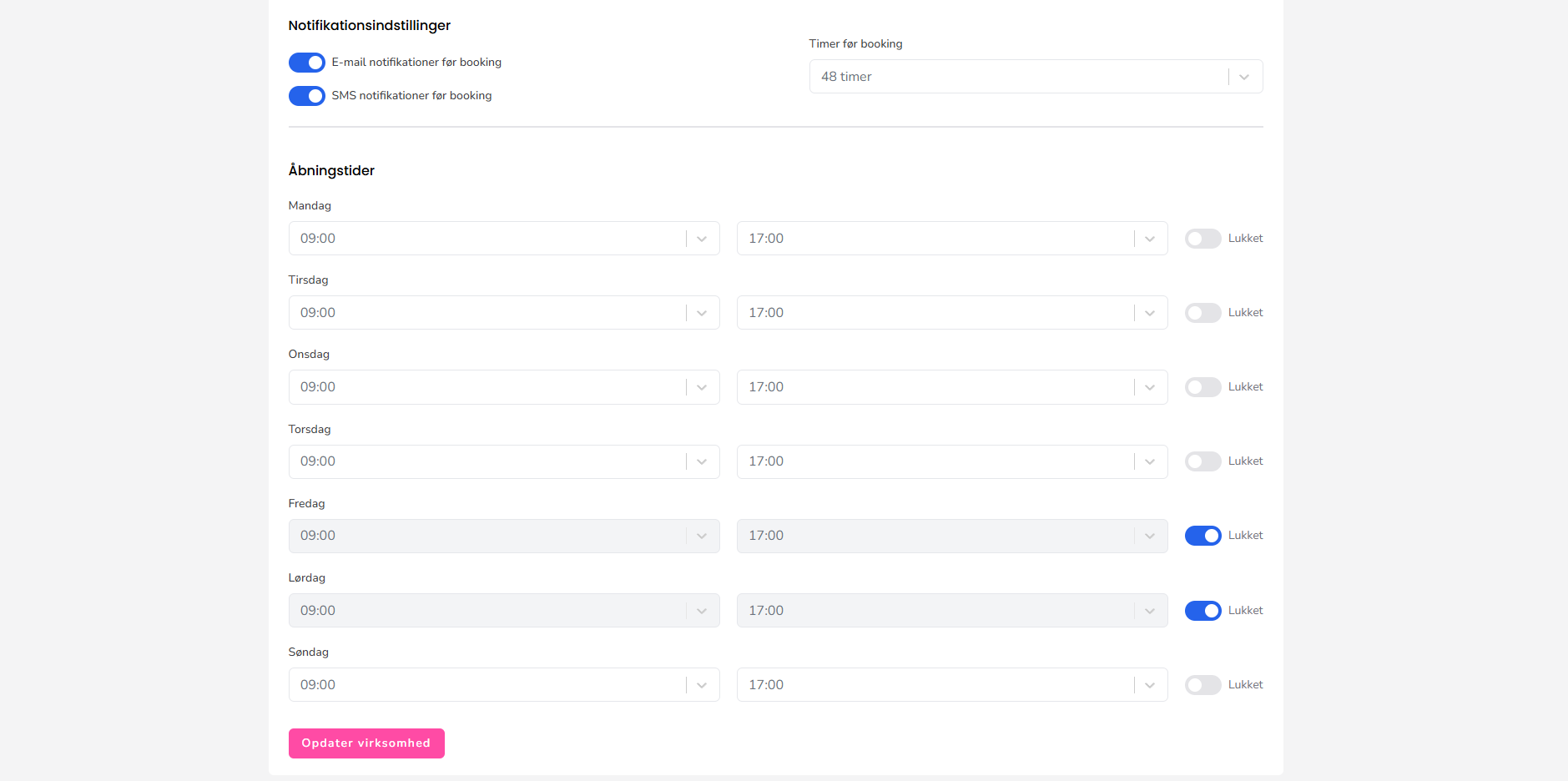Enable Lukket switch for Onsdag
The height and width of the screenshot is (781, 1568).
(x=1202, y=387)
